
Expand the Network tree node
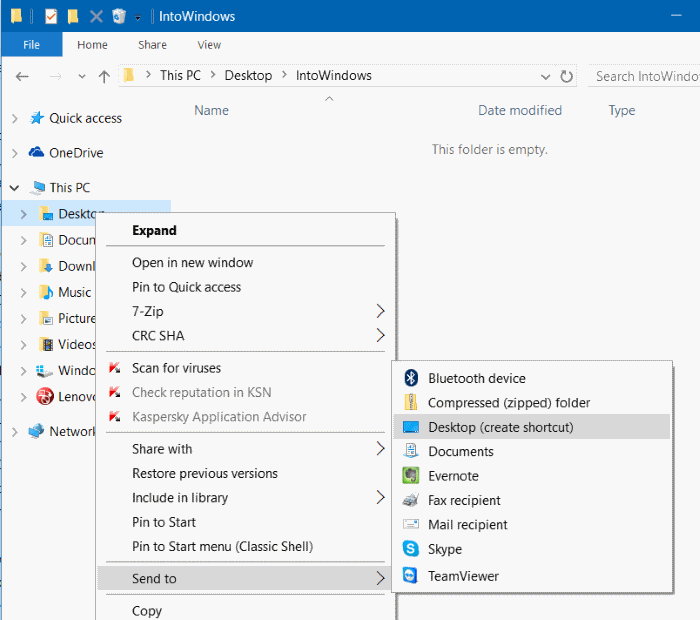coord(14,431)
